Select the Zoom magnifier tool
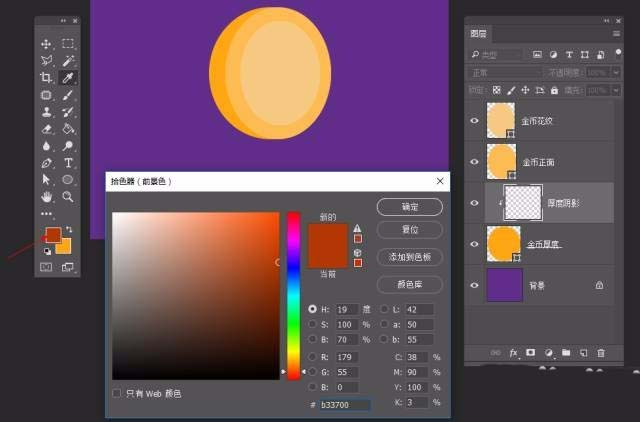This screenshot has width=640, height=422. click(68, 196)
